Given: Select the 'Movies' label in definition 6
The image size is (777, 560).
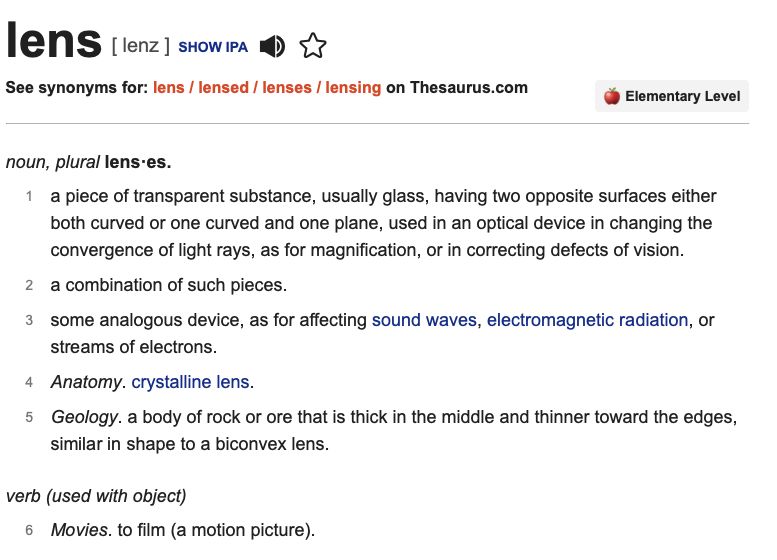Looking at the screenshot, I should (x=79, y=530).
